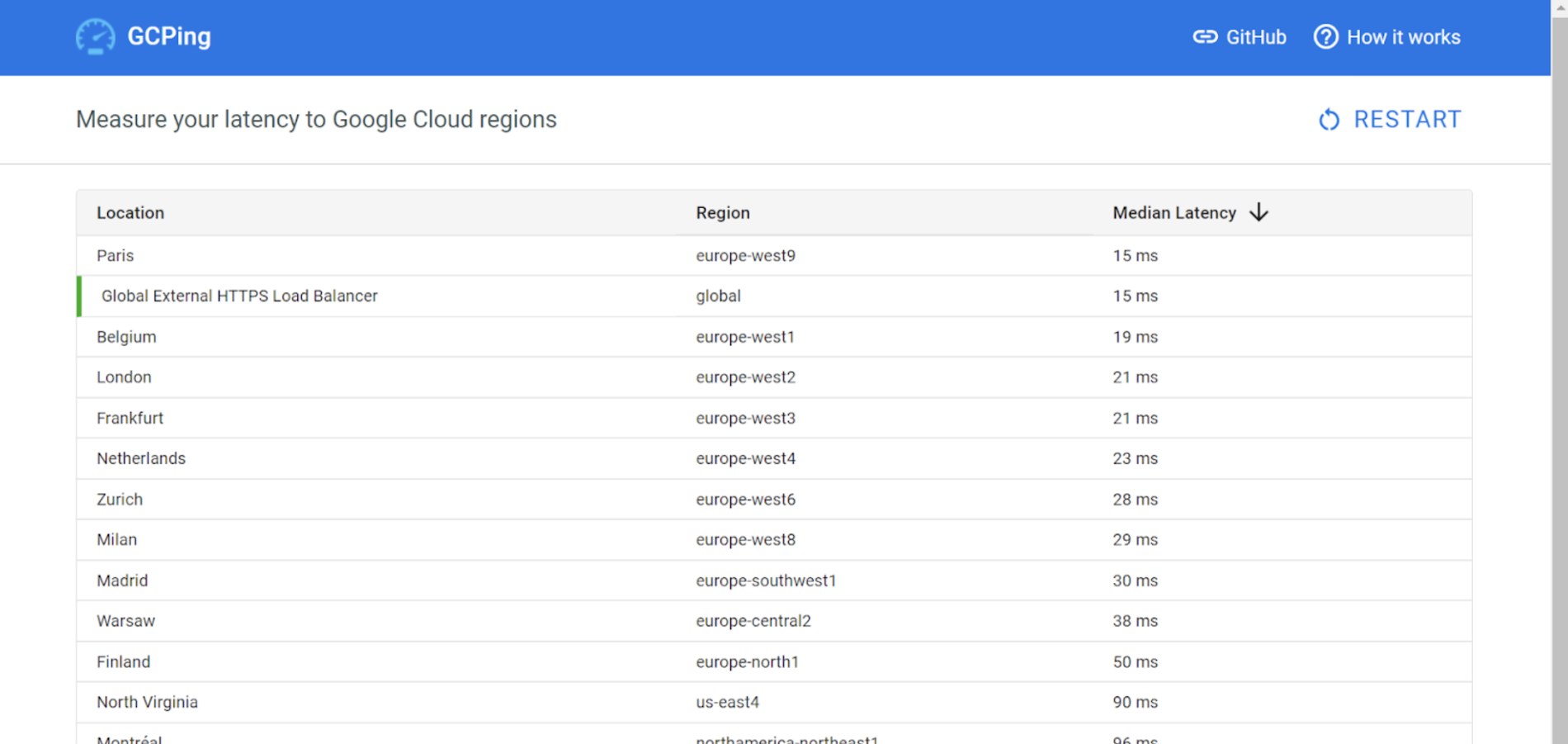
Task: Click the GCPing speedometer logo icon
Action: tap(96, 37)
